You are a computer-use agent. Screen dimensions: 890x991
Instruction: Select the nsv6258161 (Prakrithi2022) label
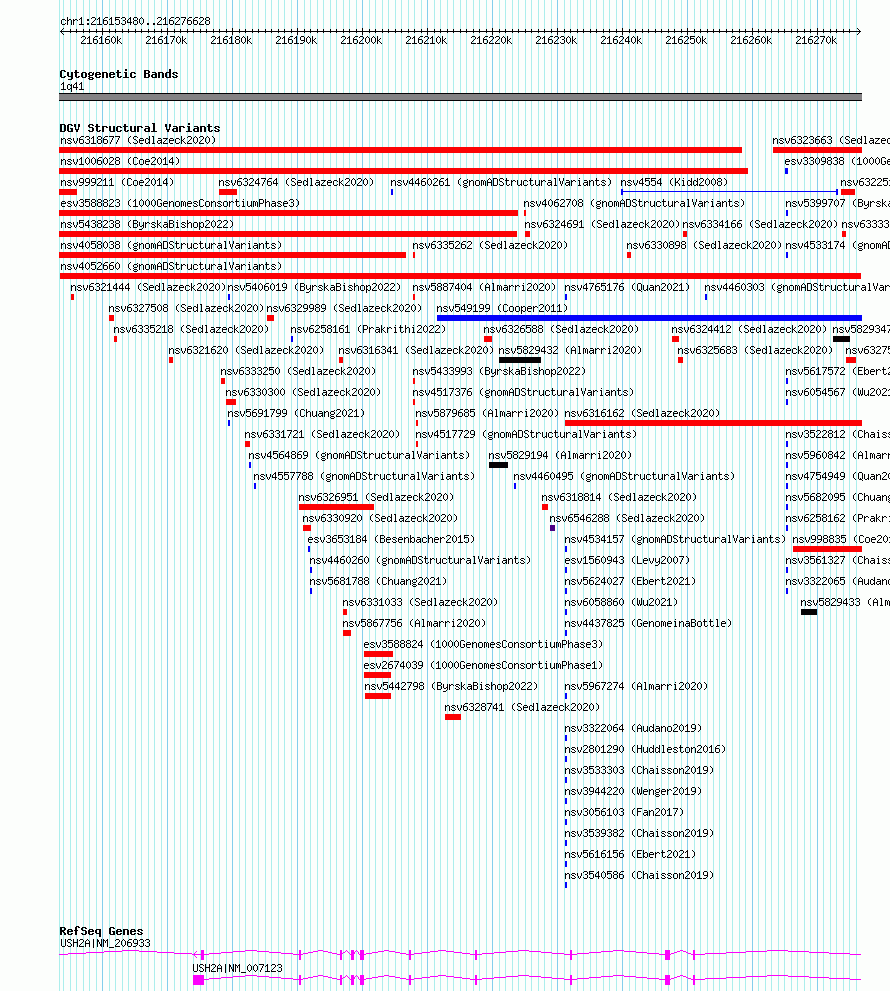pos(368,329)
